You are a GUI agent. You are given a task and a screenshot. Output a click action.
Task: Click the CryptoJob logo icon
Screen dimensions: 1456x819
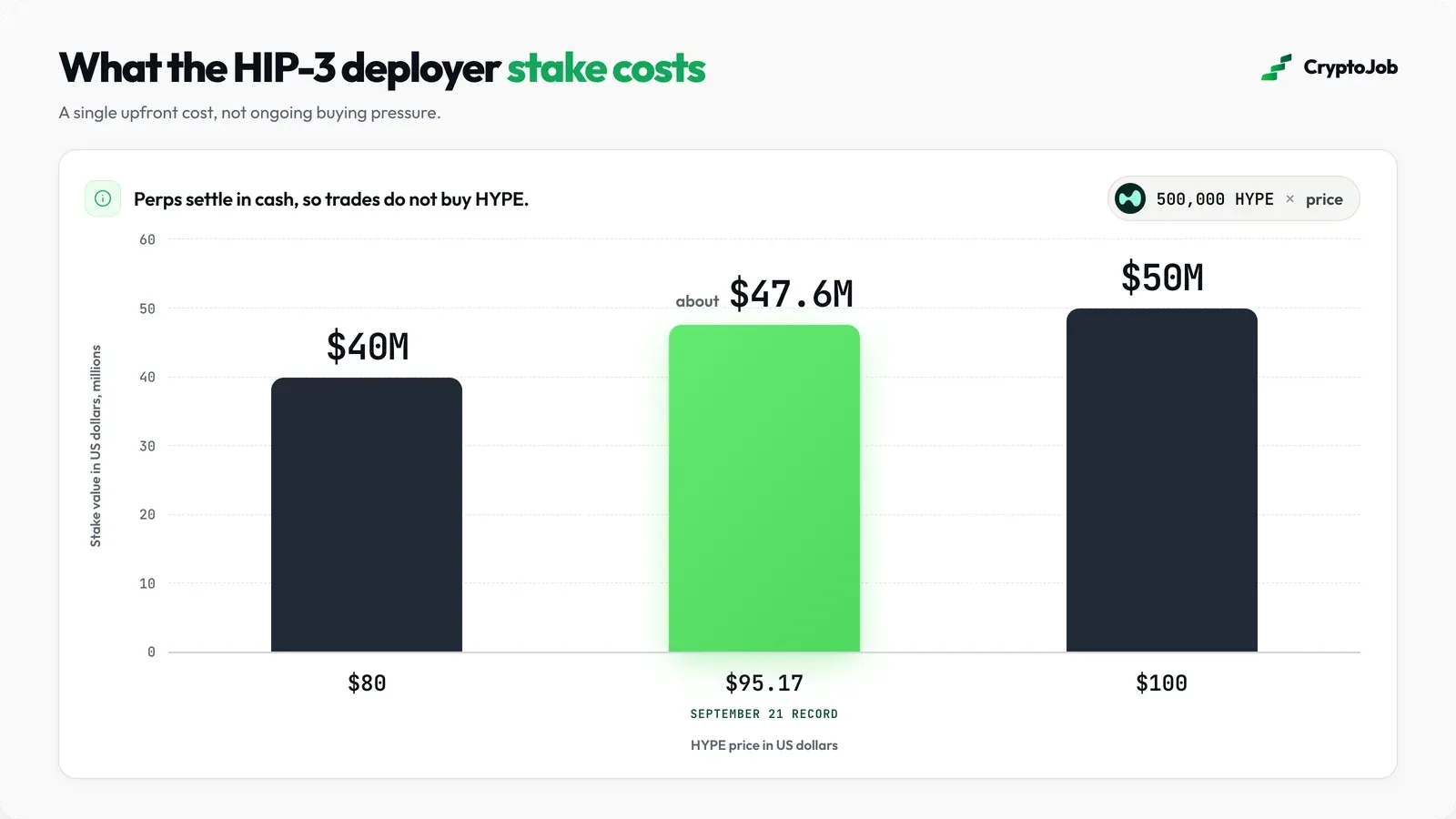coord(1276,67)
